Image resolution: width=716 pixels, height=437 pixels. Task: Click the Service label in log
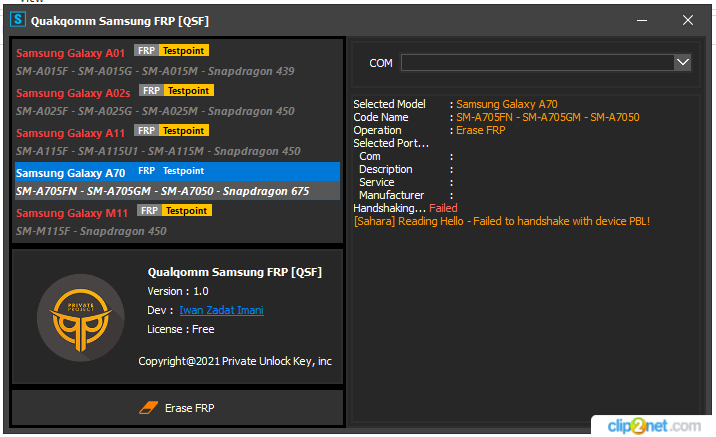(377, 182)
